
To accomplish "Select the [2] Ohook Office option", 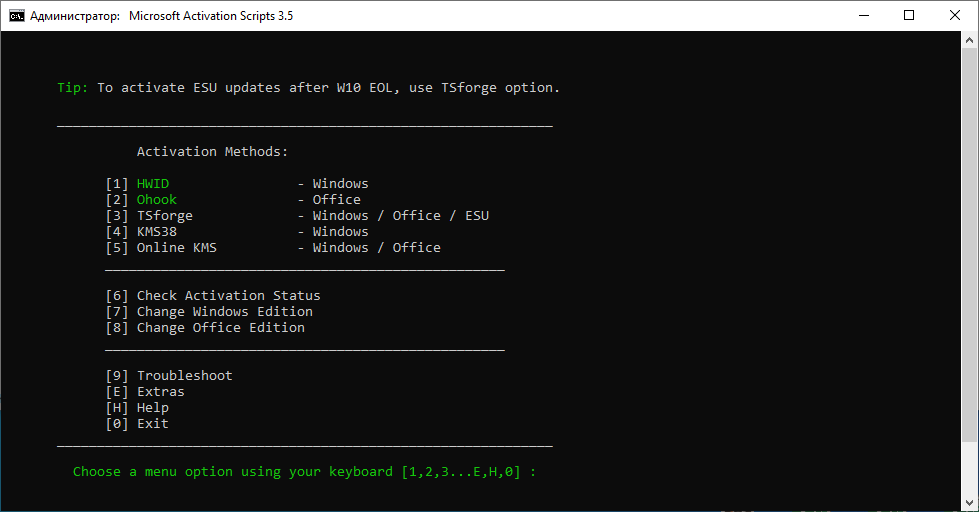I will pos(156,200).
